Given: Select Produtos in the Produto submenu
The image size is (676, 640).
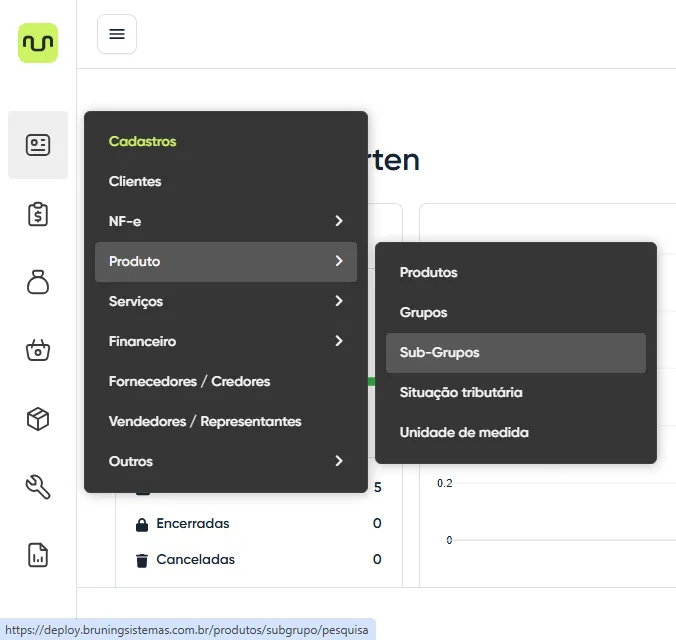Looking at the screenshot, I should (428, 272).
